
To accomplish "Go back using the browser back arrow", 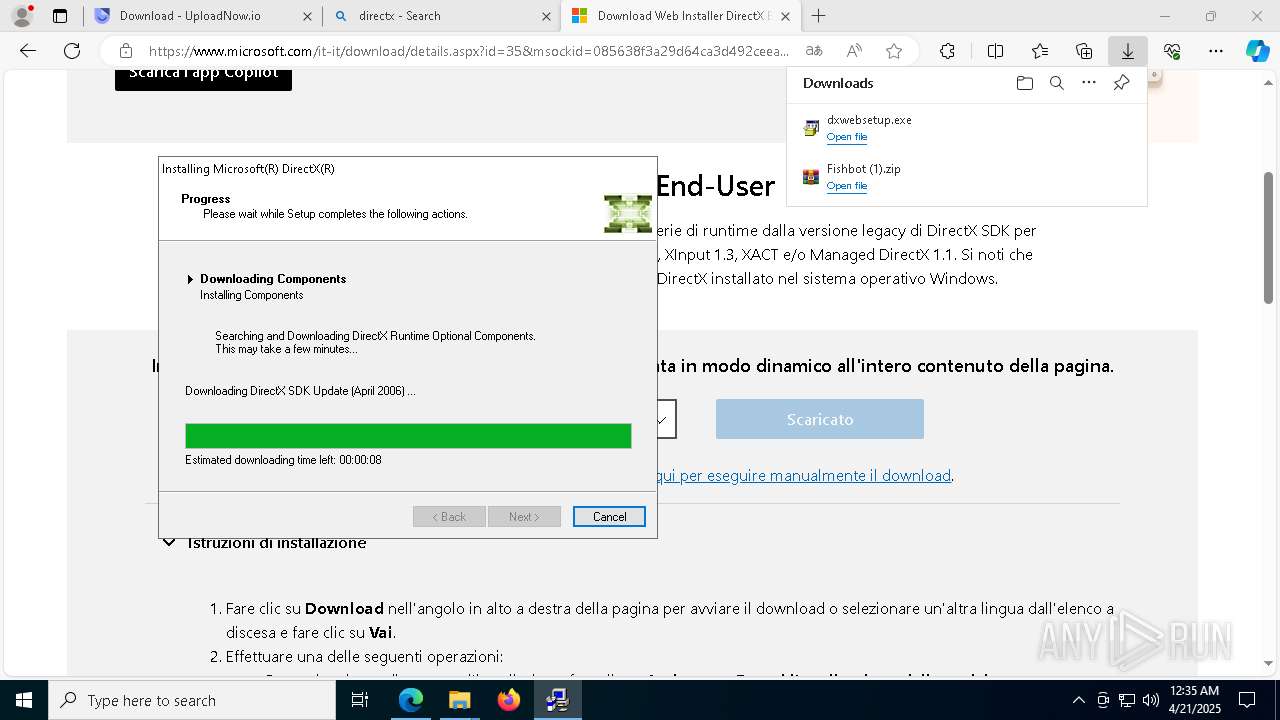I will (28, 51).
